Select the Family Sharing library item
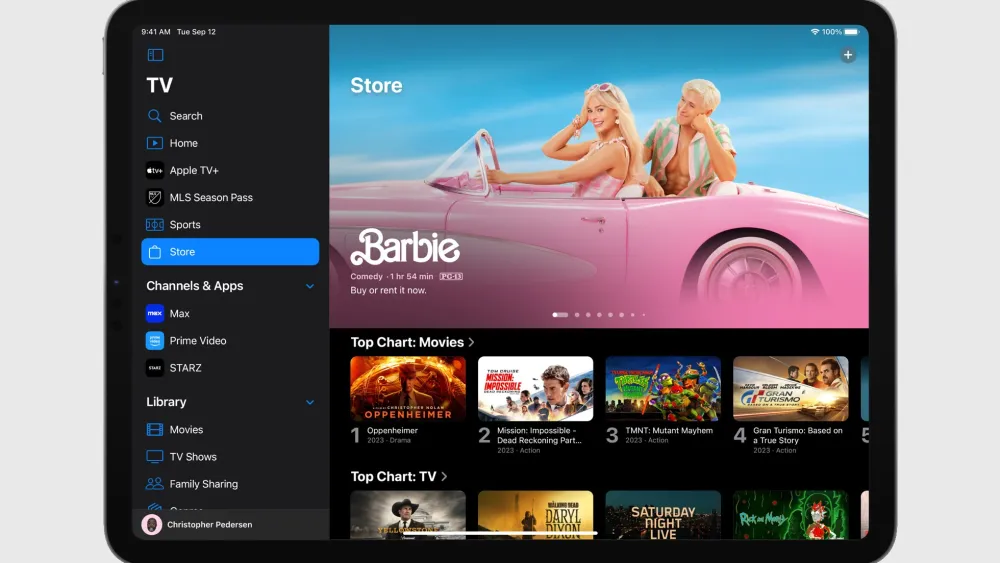This screenshot has width=1000, height=563. (x=203, y=484)
